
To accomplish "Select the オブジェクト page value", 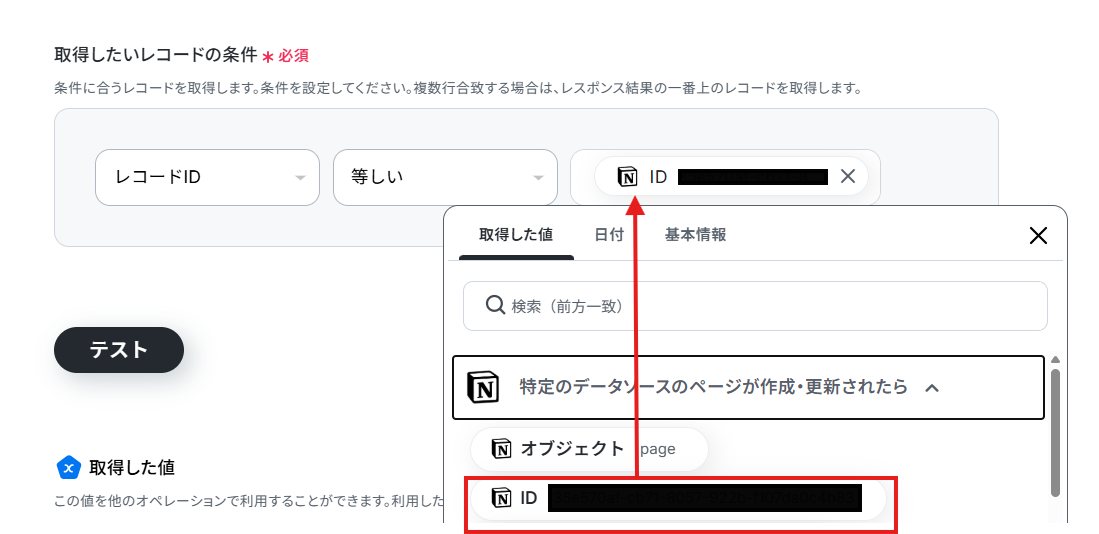I will (589, 449).
